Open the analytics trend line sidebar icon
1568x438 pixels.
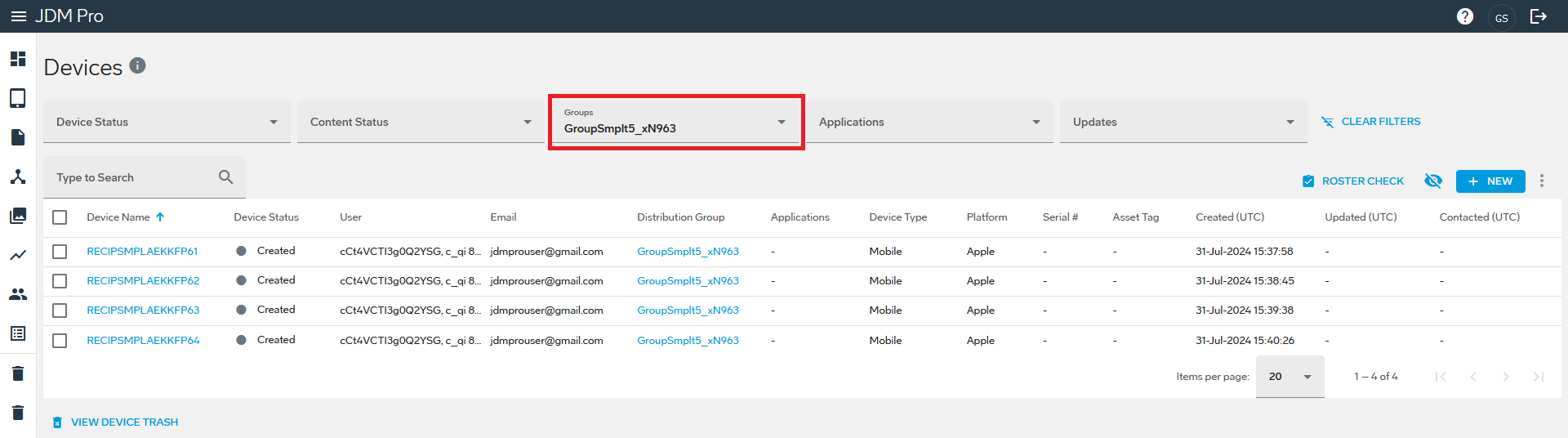[18, 255]
